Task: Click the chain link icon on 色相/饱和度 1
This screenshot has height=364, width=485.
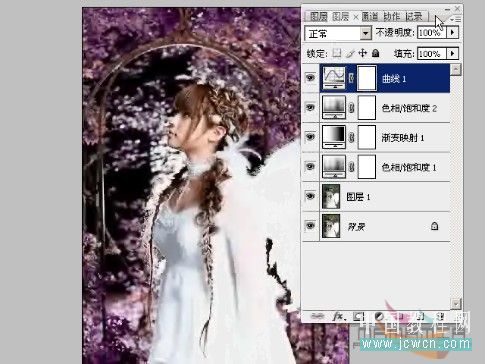Action: click(x=351, y=167)
